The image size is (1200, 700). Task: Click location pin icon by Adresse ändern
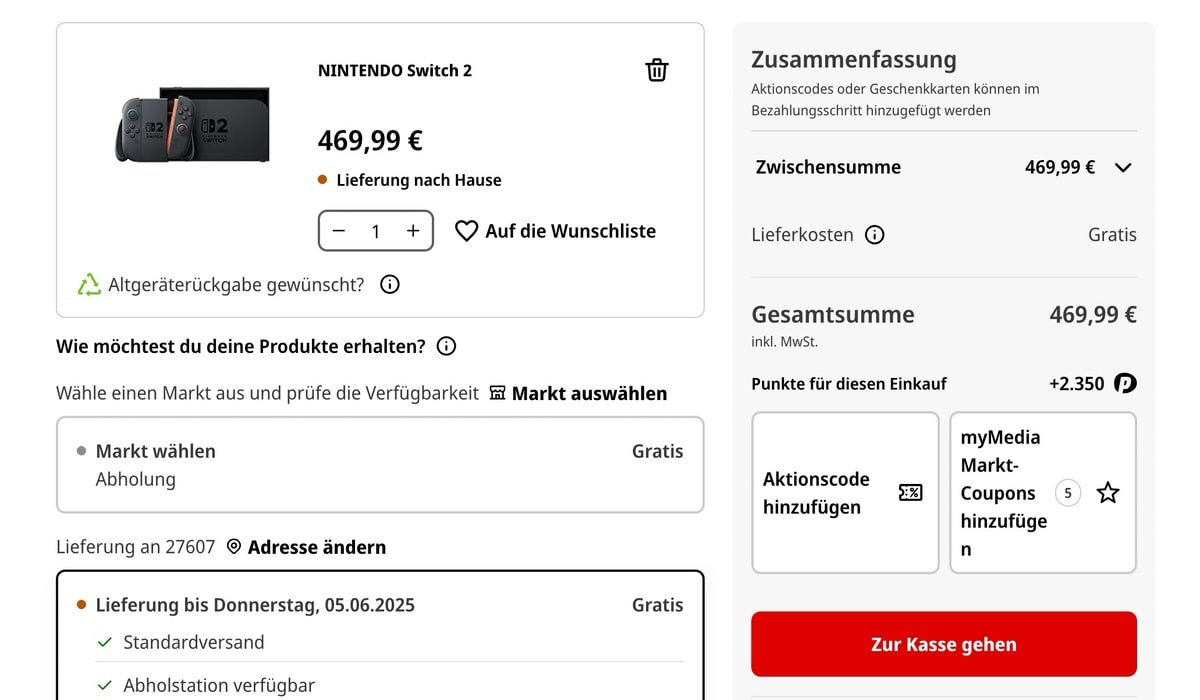pyautogui.click(x=234, y=547)
